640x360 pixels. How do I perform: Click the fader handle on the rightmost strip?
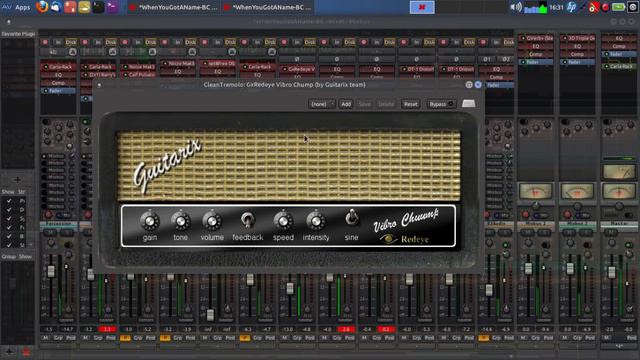click(611, 272)
